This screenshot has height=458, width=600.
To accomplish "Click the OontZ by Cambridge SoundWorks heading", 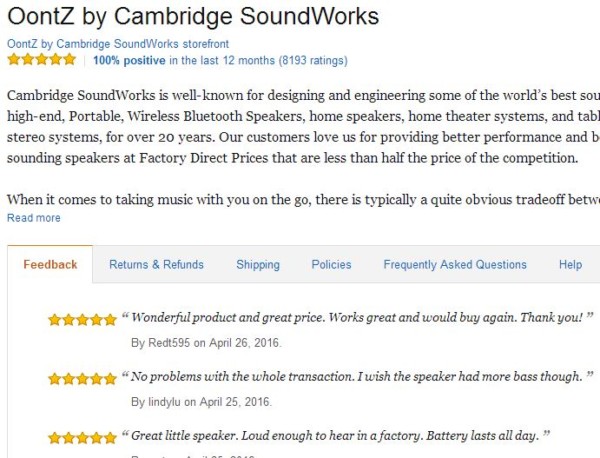I will (193, 17).
